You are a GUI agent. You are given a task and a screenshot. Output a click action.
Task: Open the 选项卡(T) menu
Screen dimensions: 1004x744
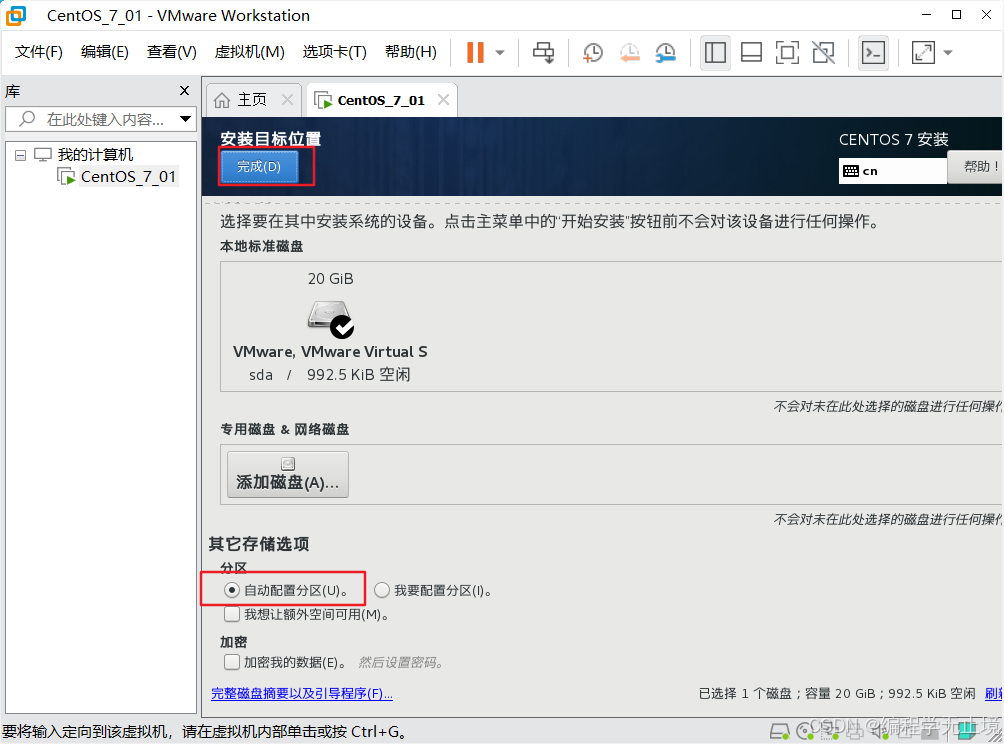(334, 52)
